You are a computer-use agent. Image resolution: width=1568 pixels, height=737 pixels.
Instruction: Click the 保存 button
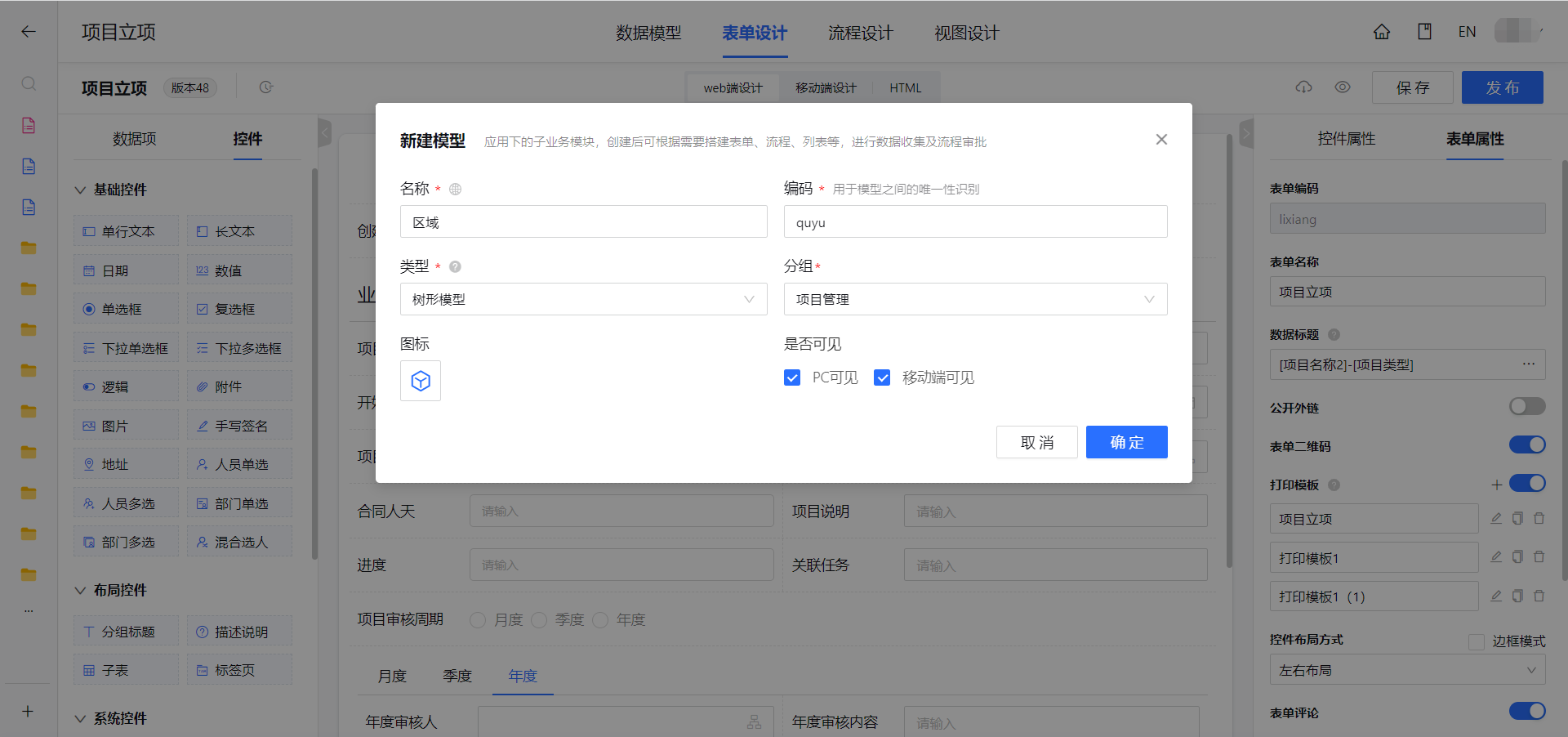[1413, 87]
